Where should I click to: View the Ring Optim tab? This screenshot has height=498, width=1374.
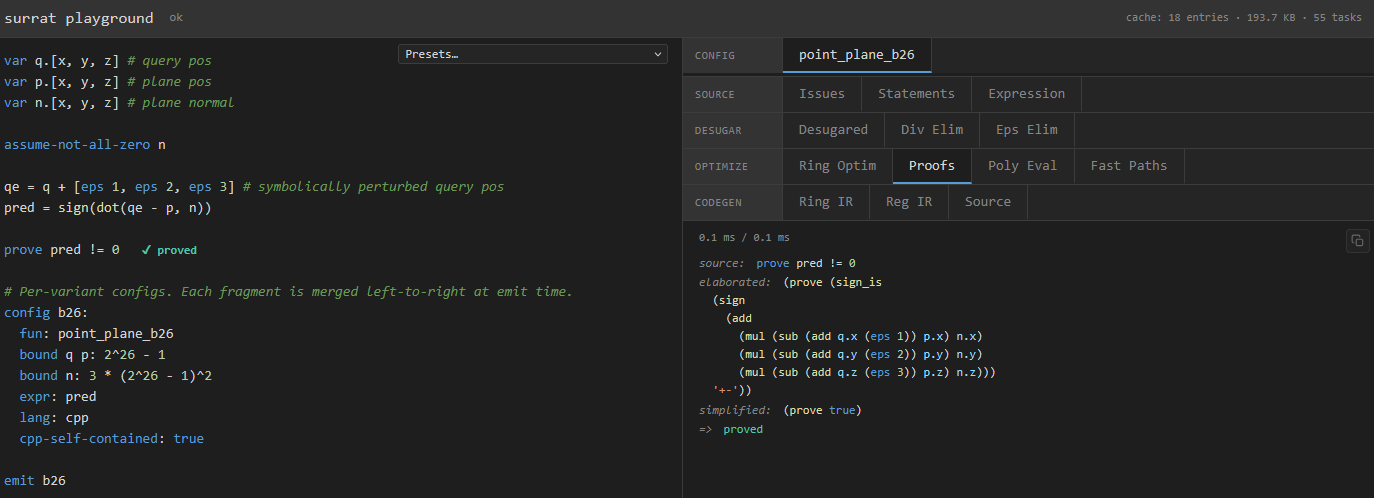click(x=837, y=166)
